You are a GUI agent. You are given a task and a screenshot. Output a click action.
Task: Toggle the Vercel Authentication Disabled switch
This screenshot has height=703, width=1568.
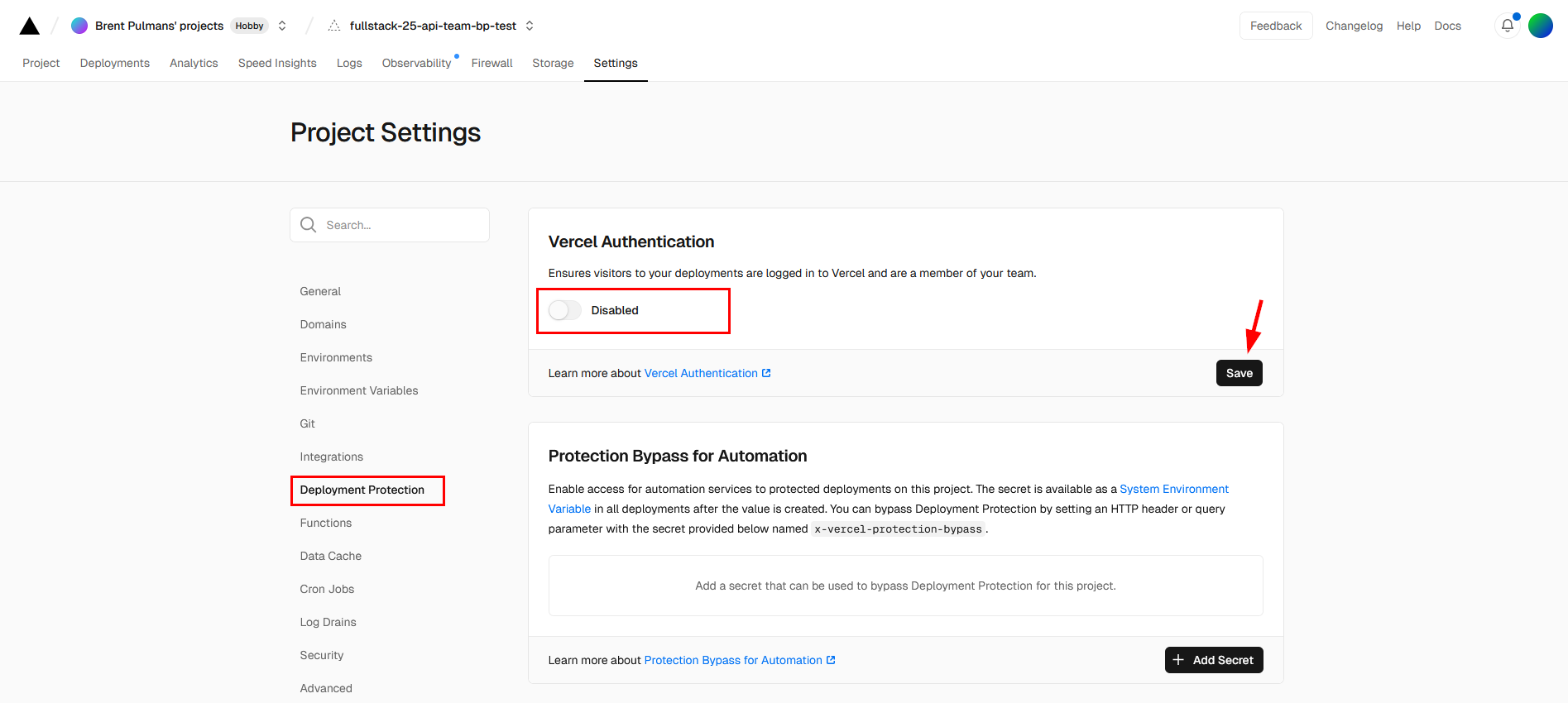pos(565,310)
